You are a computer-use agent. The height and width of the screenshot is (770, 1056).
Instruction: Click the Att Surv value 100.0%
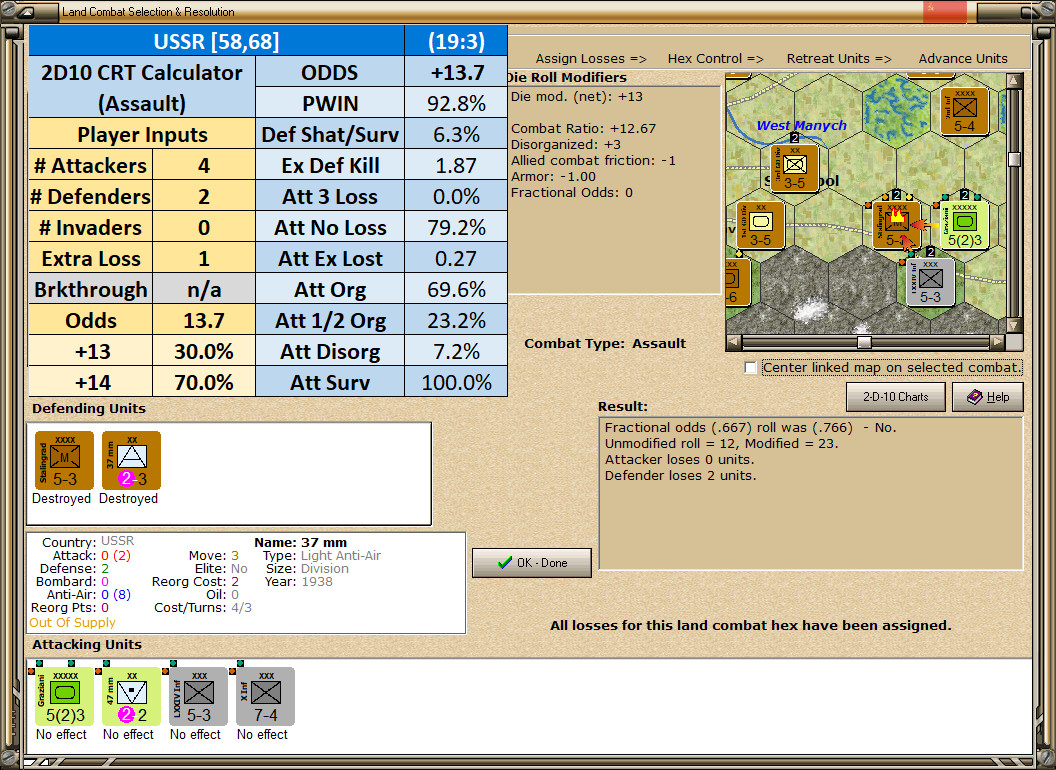point(456,382)
